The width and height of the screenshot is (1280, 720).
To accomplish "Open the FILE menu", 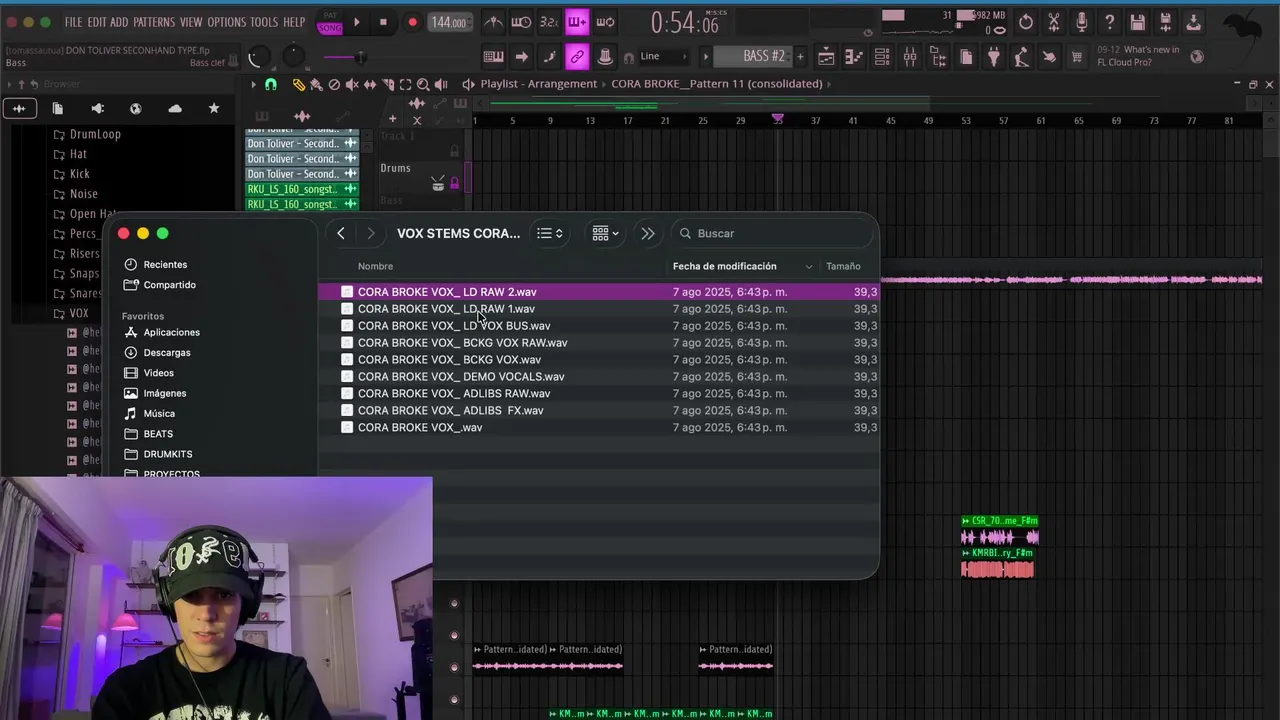I will click(x=74, y=22).
